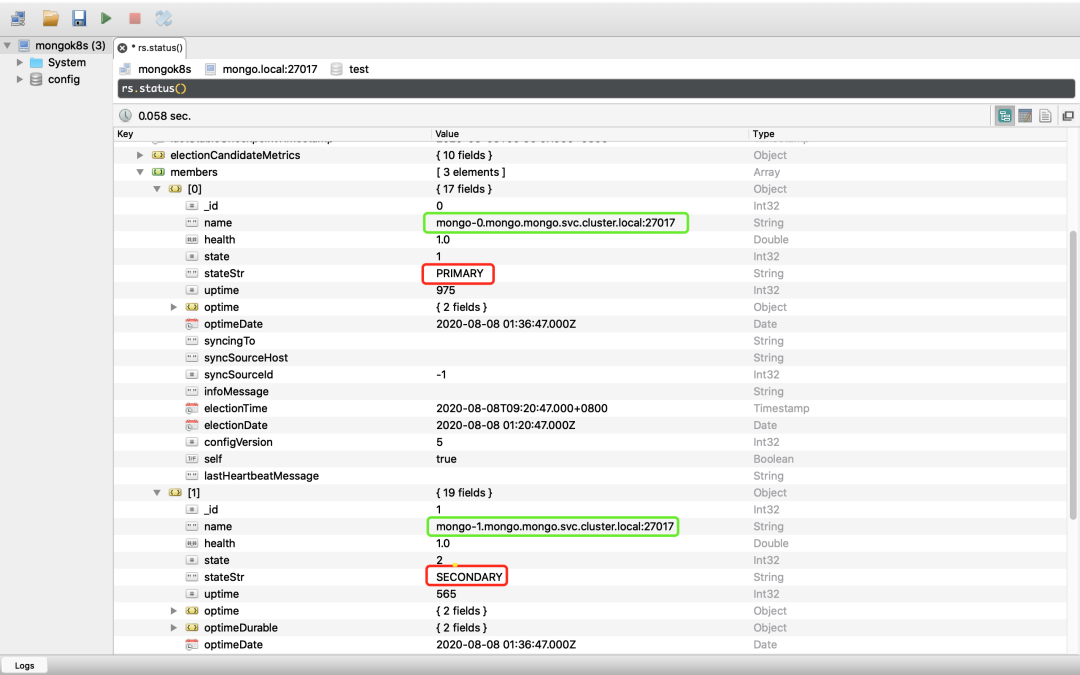The width and height of the screenshot is (1080, 675).
Task: Select mongo-0.mongo.mongo.svc.cluster.local:27017 value
Action: (555, 222)
